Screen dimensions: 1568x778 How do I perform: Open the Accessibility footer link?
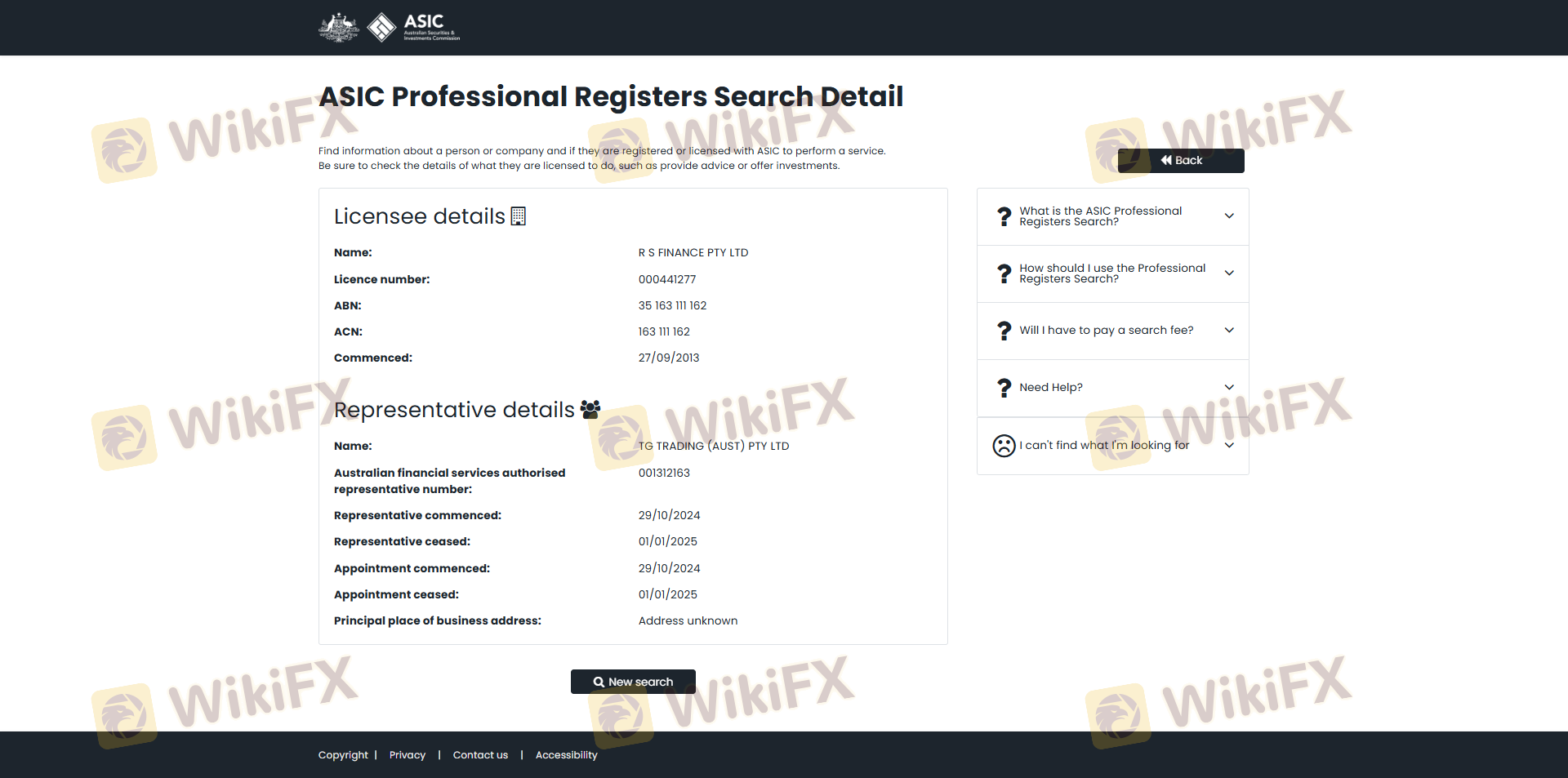coord(567,755)
